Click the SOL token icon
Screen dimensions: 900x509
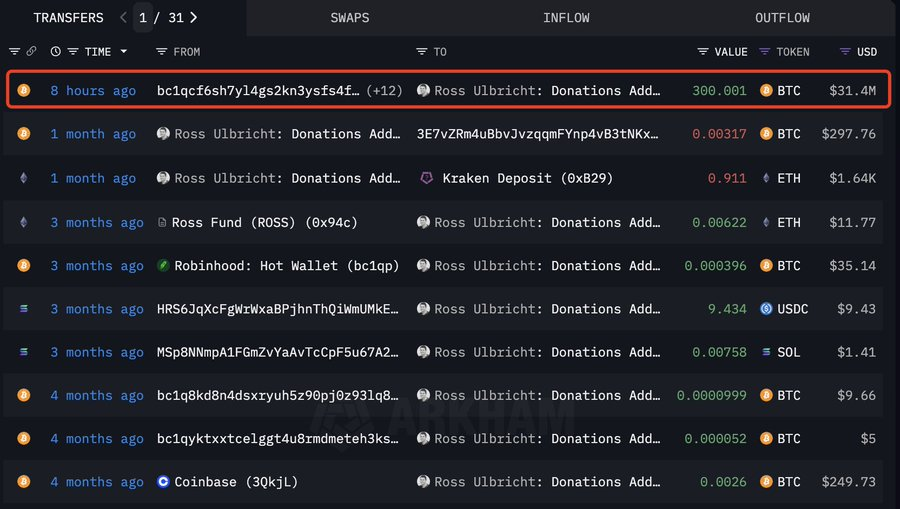[x=766, y=352]
